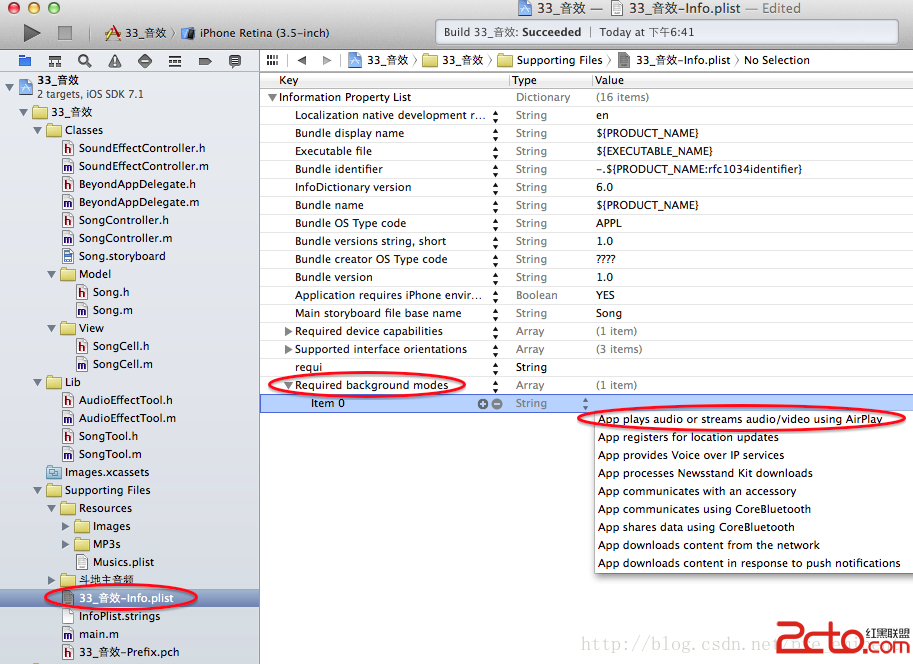Add a row with Item 0 plus button

click(x=483, y=404)
